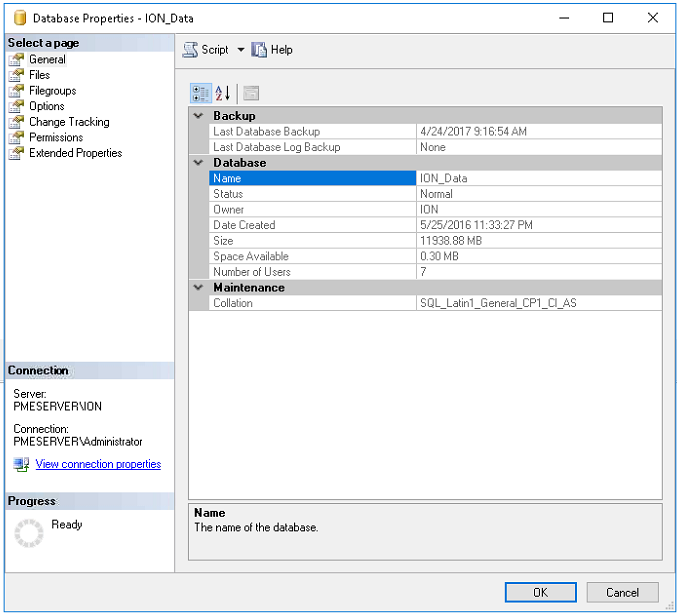The image size is (677, 615).
Task: Open the Options page
Action: pyautogui.click(x=47, y=106)
